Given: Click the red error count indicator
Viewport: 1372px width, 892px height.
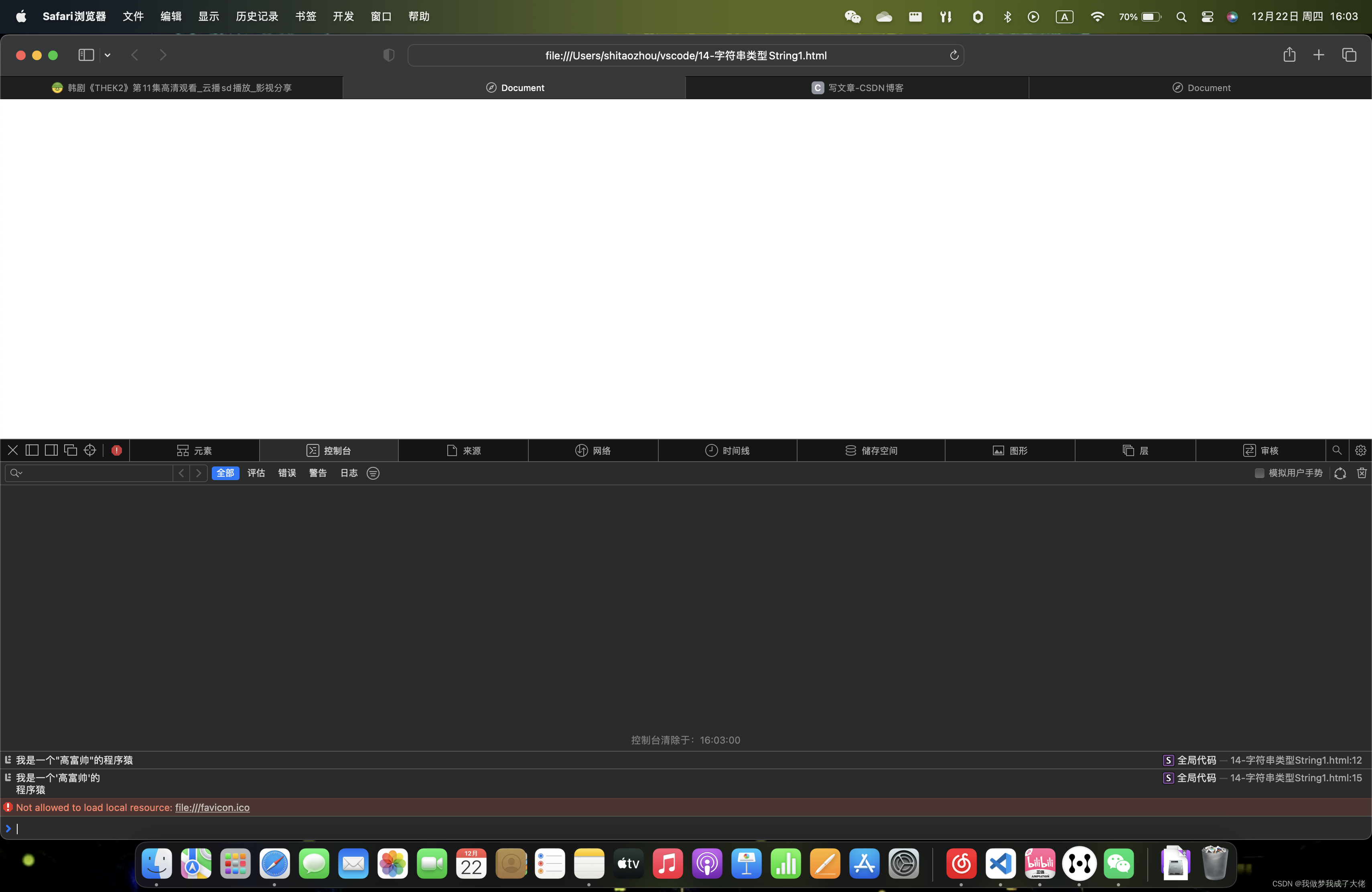Looking at the screenshot, I should coord(116,450).
